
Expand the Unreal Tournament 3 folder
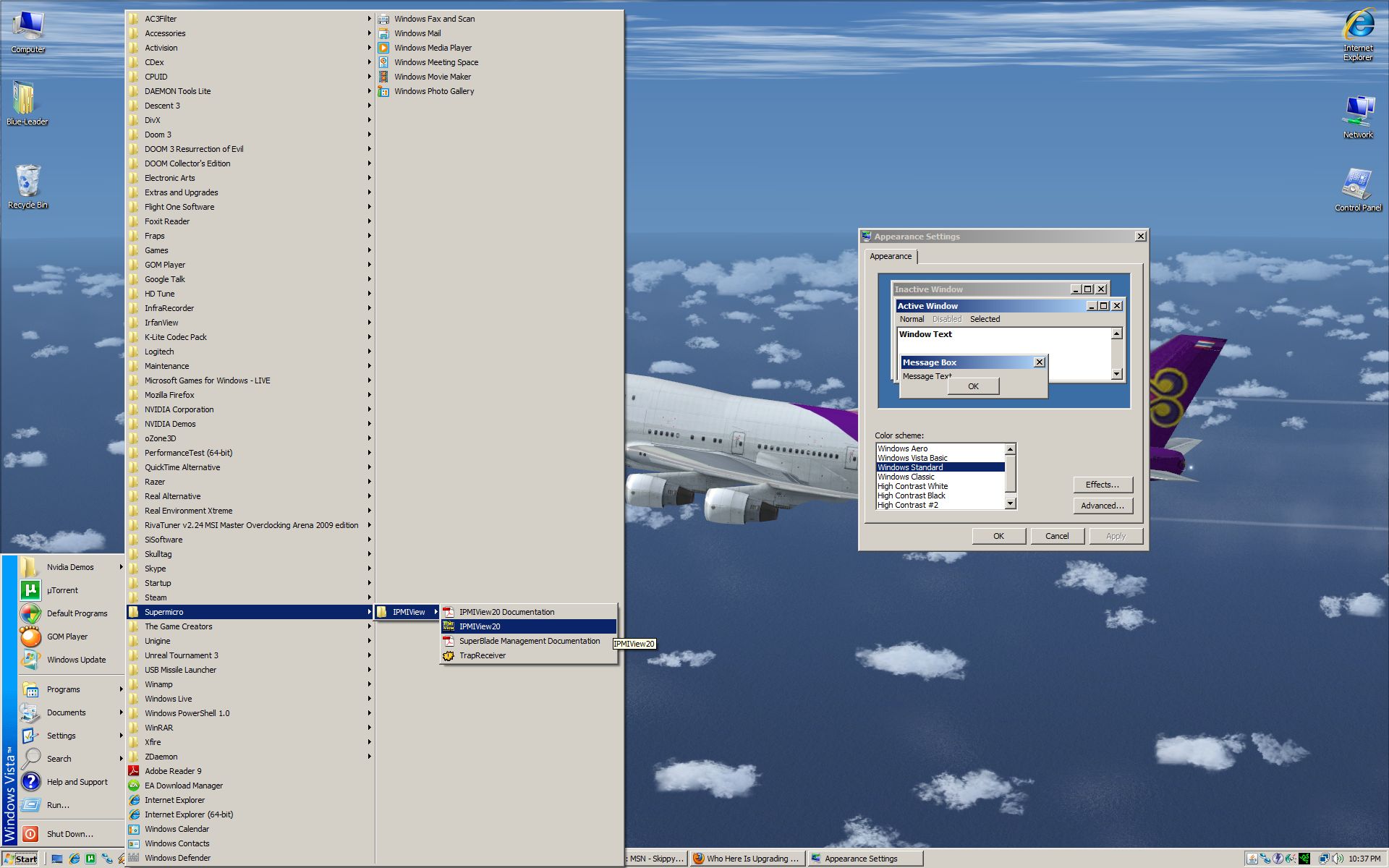181,655
